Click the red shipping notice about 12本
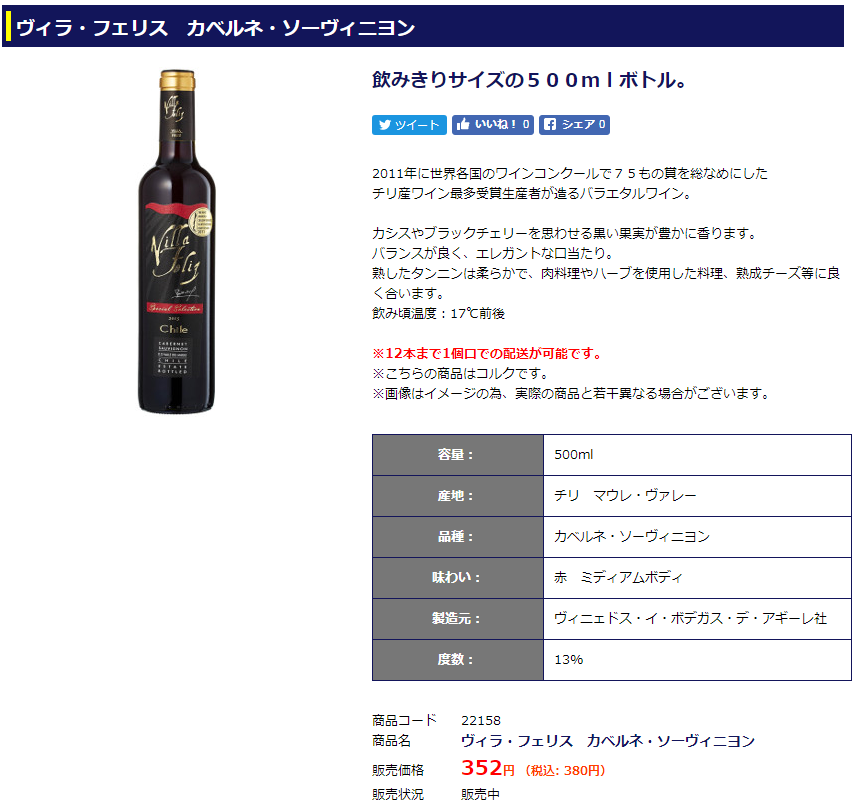Image resolution: width=861 pixels, height=808 pixels. point(488,354)
